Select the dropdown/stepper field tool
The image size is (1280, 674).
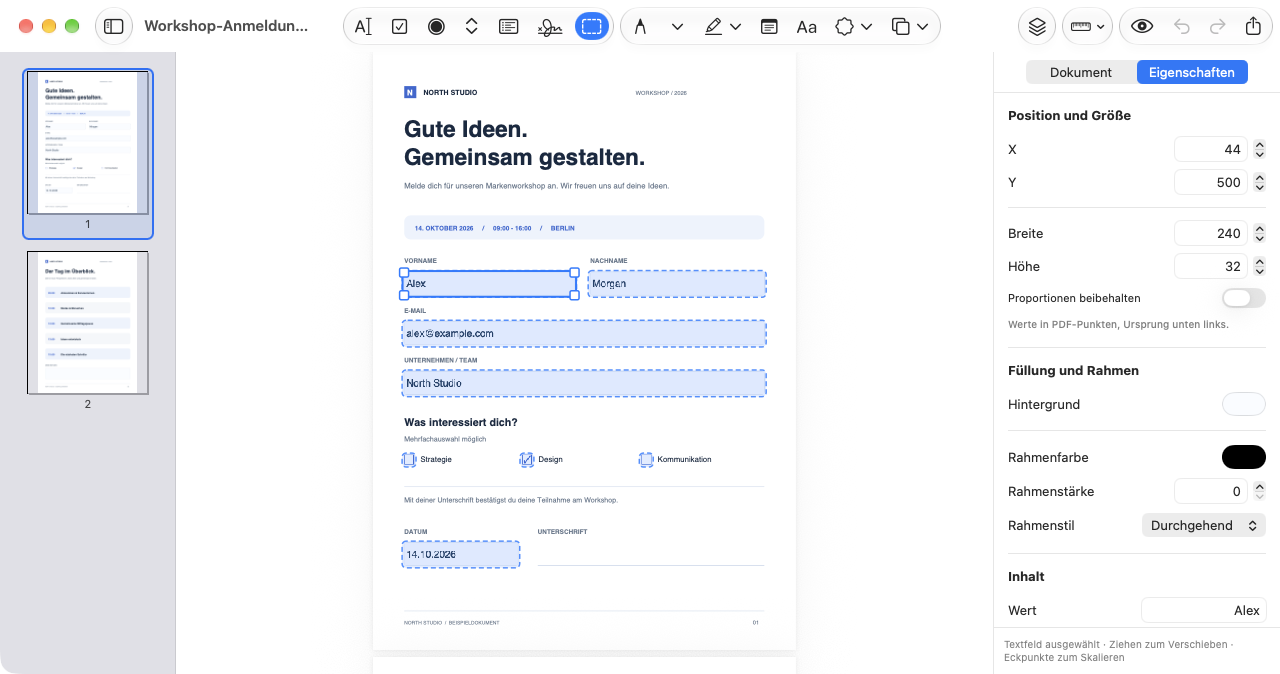[472, 27]
